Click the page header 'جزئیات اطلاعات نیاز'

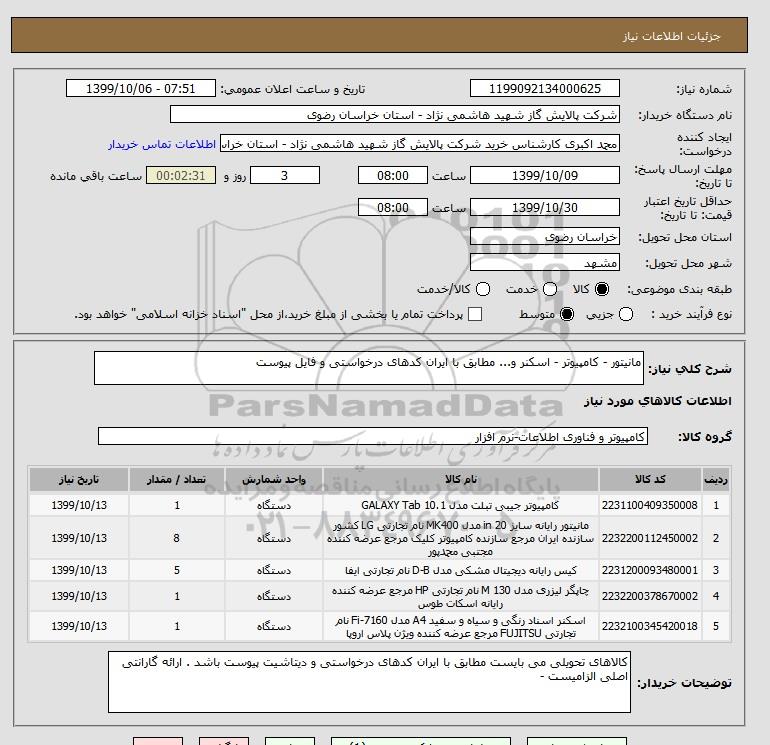[671, 36]
